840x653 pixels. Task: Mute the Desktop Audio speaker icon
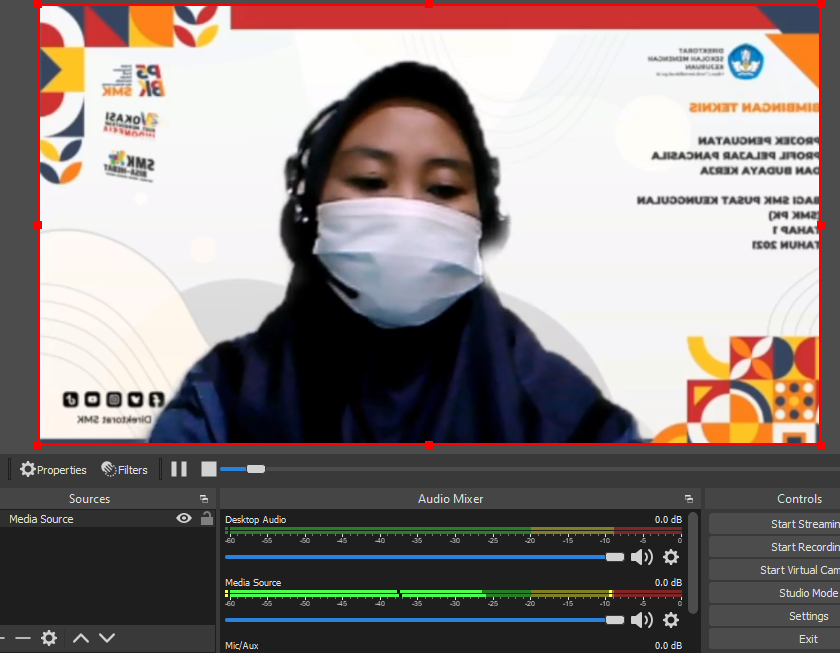[x=641, y=557]
